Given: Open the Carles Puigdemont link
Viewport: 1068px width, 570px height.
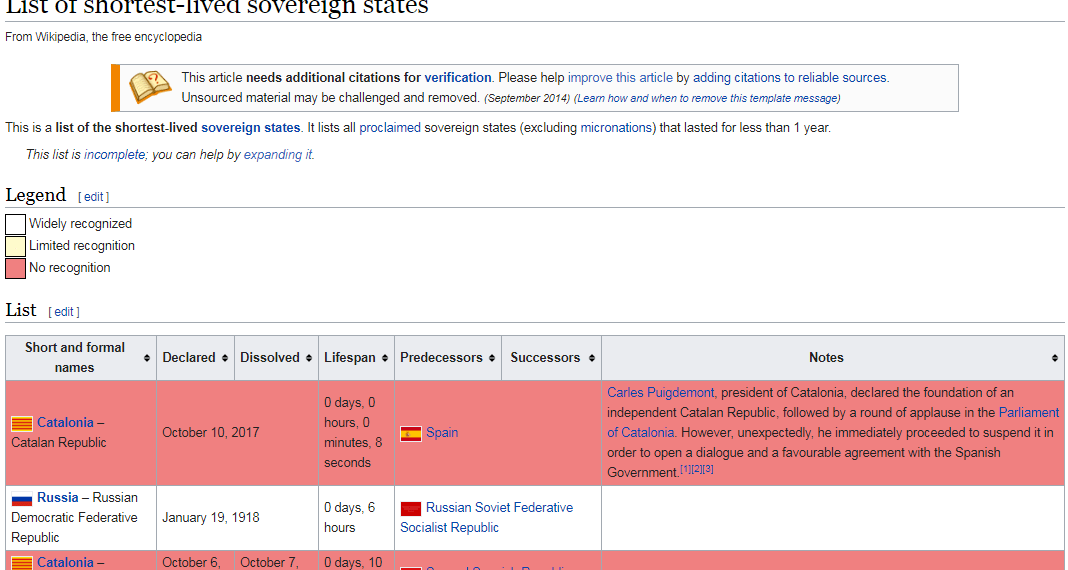Looking at the screenshot, I should pos(661,392).
